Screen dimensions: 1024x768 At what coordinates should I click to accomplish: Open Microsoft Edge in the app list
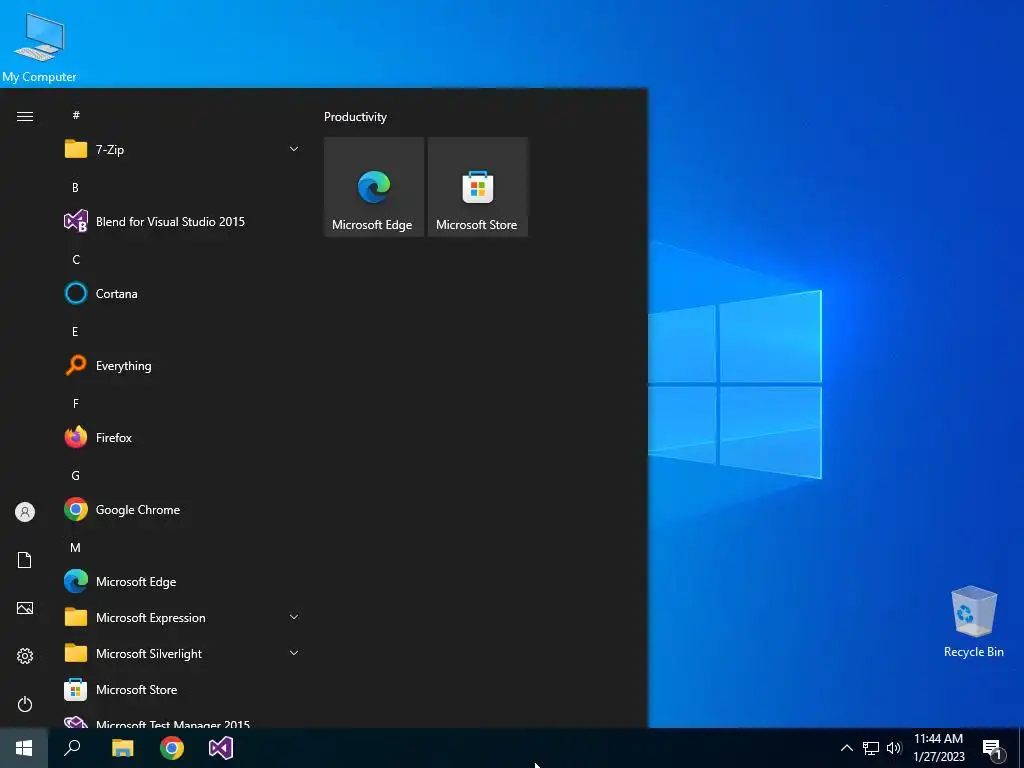pyautogui.click(x=182, y=582)
